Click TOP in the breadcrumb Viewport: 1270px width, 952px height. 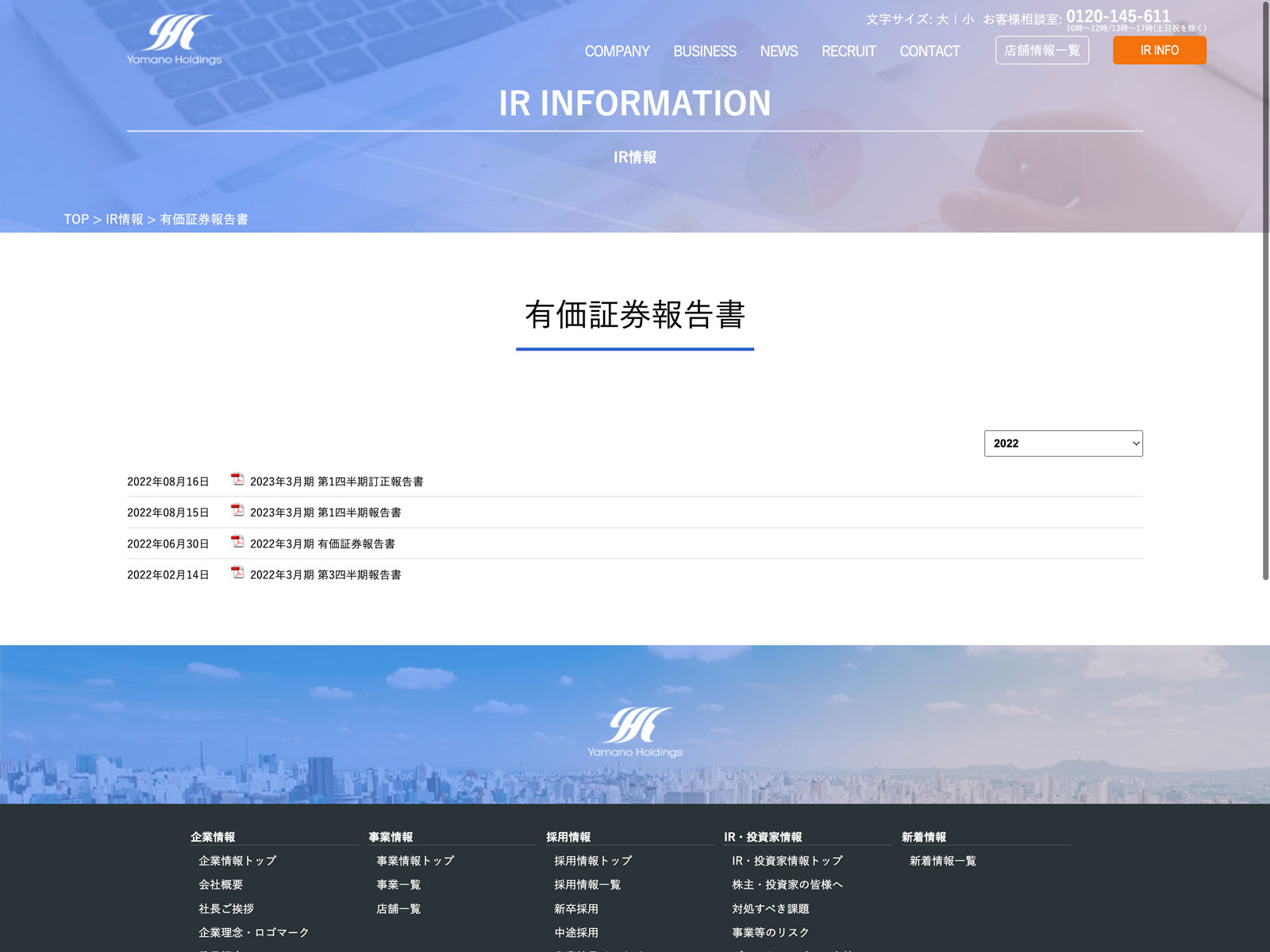click(x=76, y=219)
